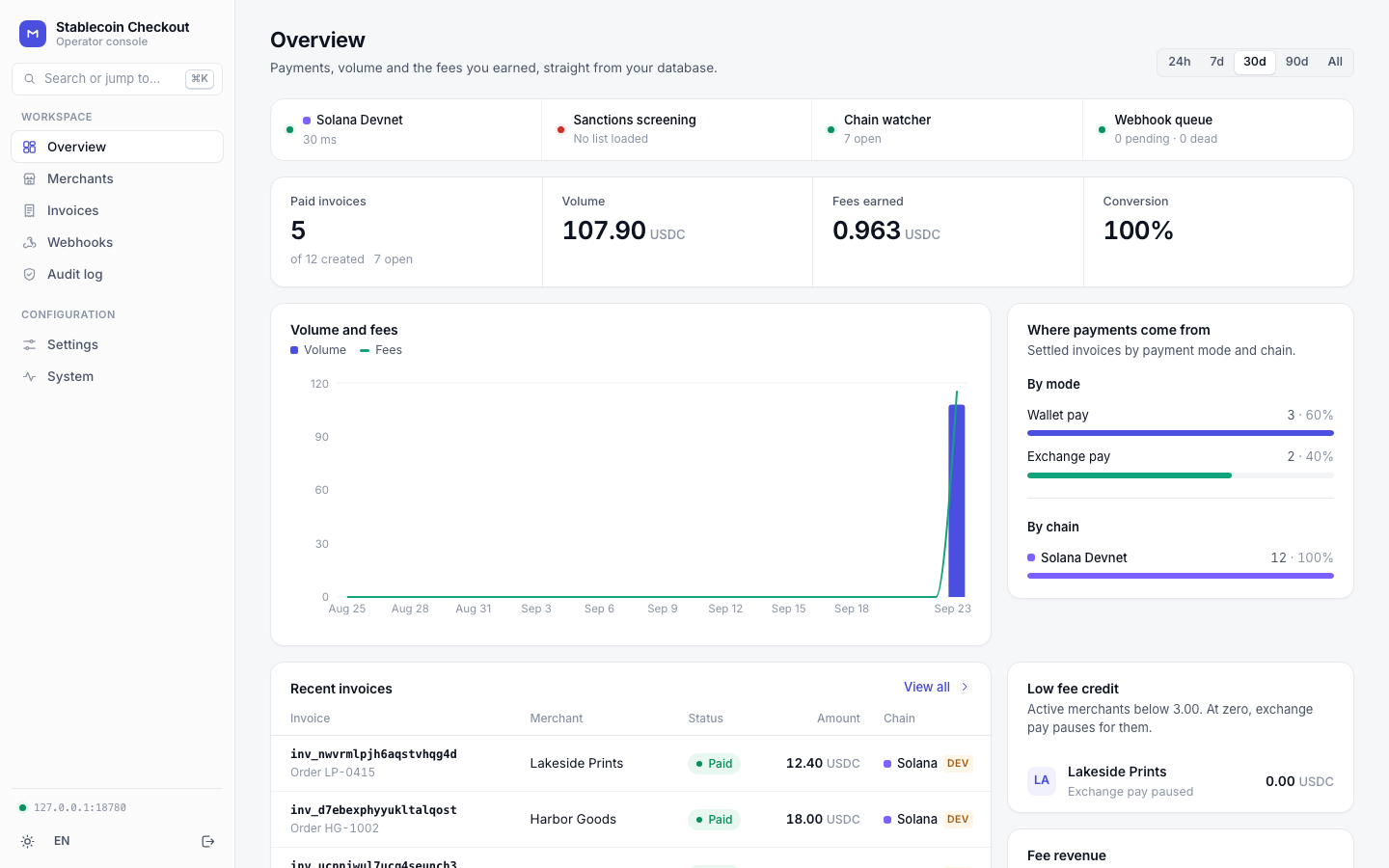Click the Lakeside Prints low fee credit row
Viewport: 1389px width, 868px height.
(1181, 781)
